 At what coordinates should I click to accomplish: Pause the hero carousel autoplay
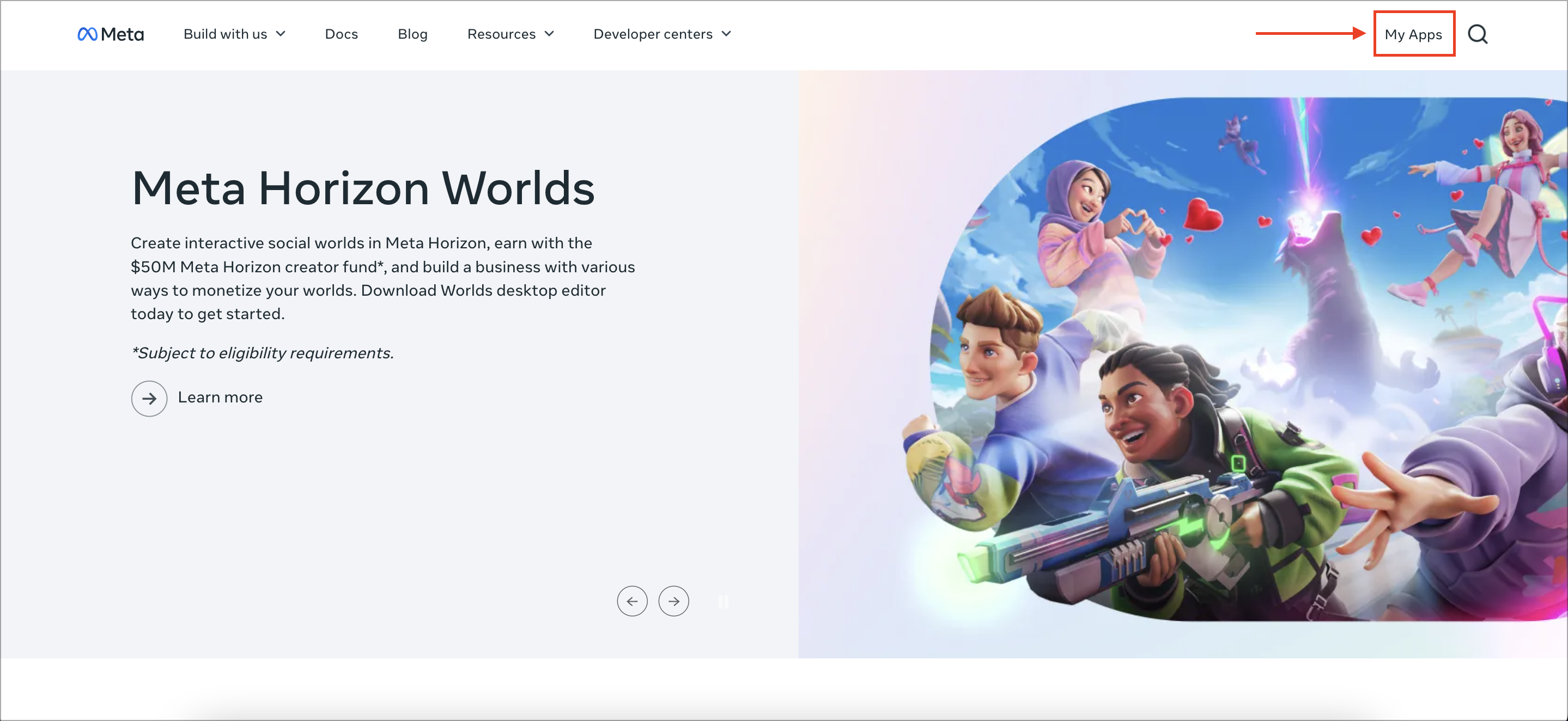pos(723,601)
